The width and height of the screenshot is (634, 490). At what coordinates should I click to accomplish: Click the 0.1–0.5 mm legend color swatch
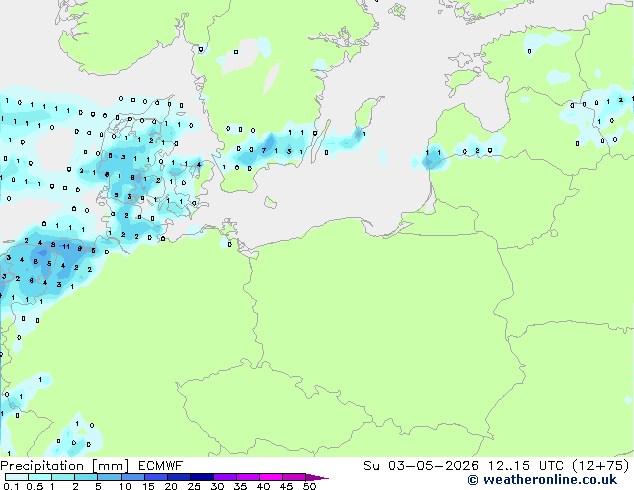point(17,477)
